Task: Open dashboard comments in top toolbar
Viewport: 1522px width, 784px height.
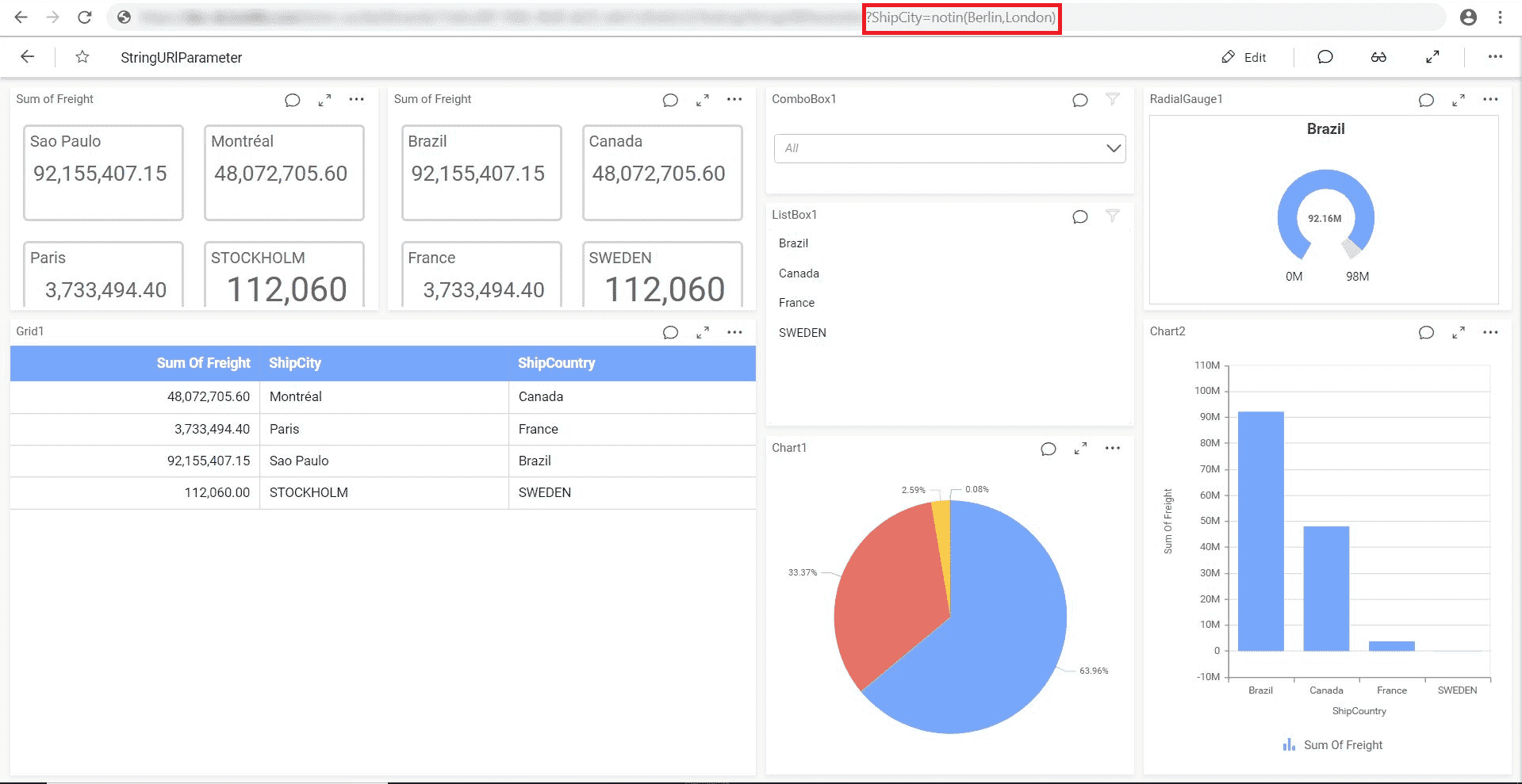Action: [1325, 57]
